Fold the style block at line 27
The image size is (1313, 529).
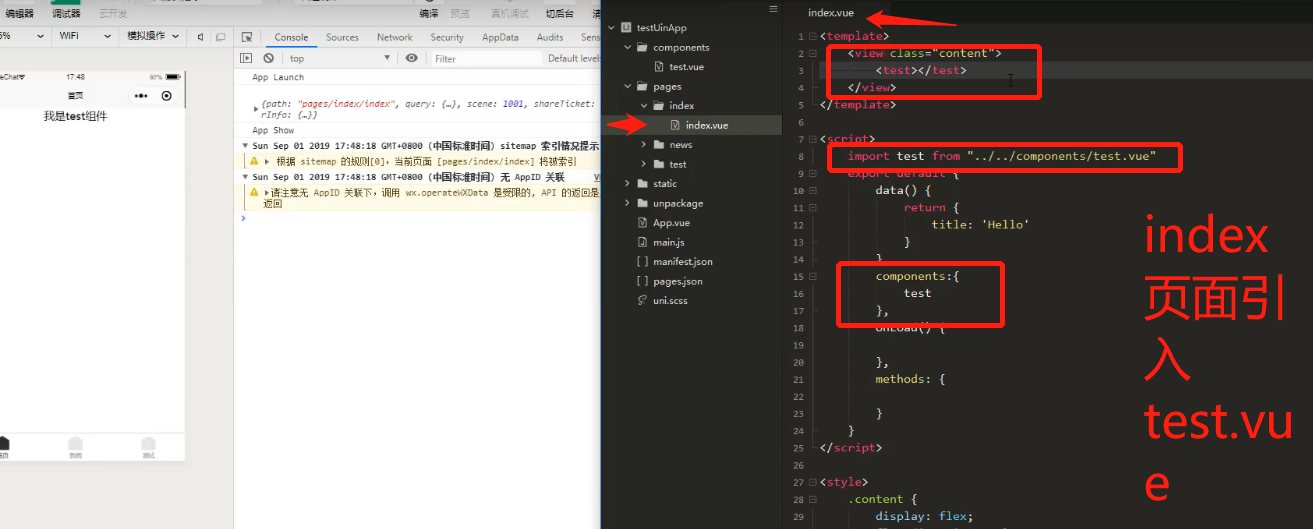[812, 482]
